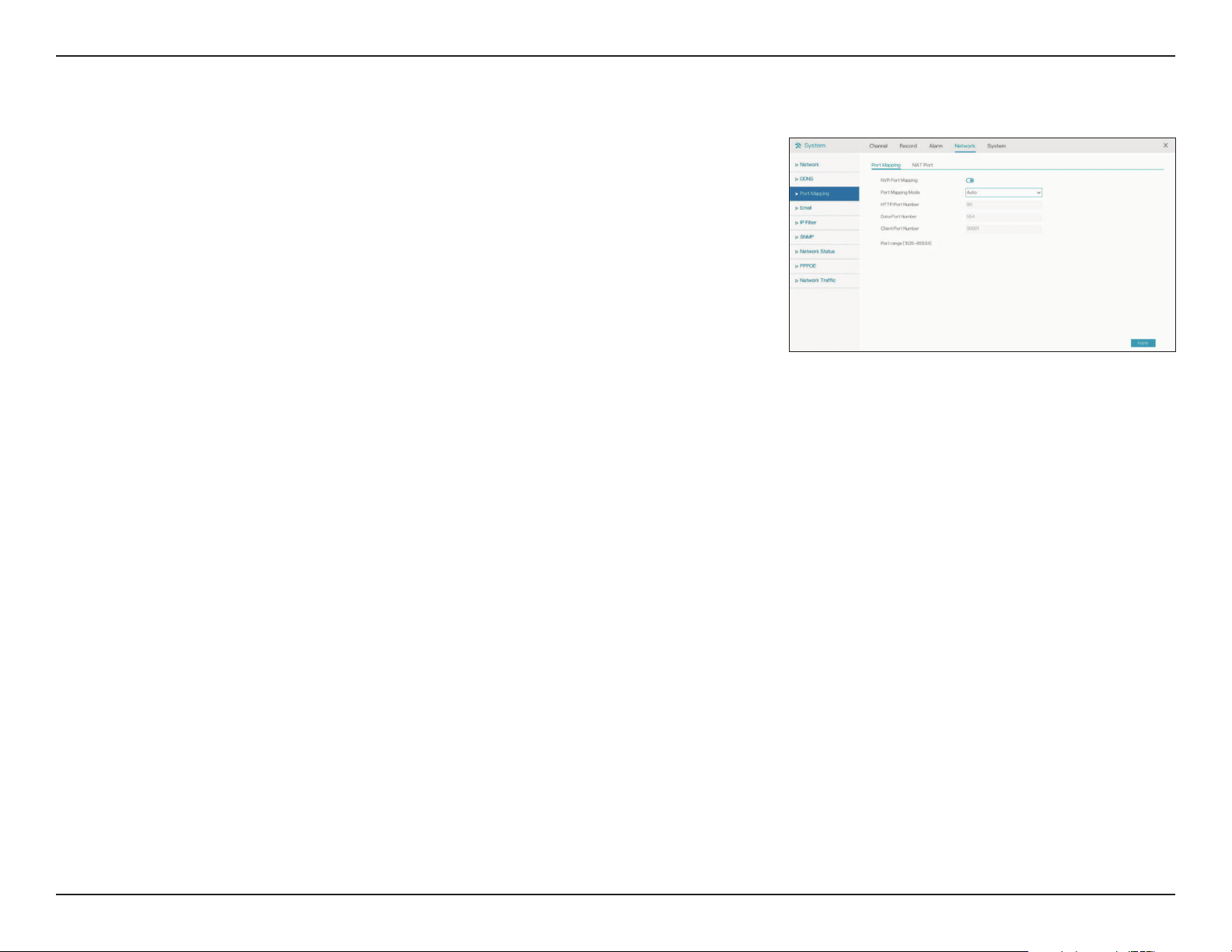Image resolution: width=1232 pixels, height=952 pixels.
Task: Click the System wrench icon
Action: 798,146
